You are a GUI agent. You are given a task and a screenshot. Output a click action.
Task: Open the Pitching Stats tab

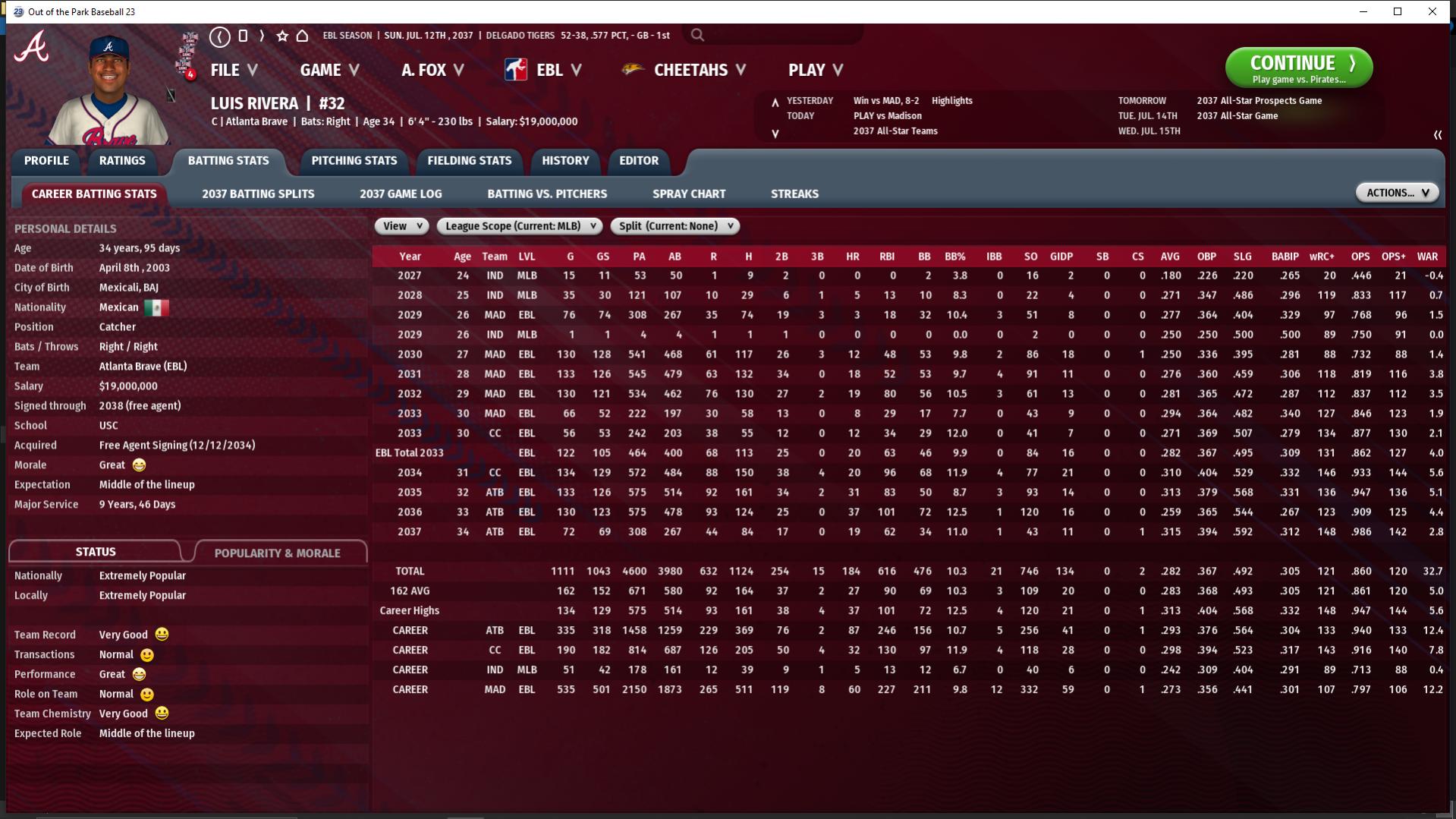[x=354, y=161]
